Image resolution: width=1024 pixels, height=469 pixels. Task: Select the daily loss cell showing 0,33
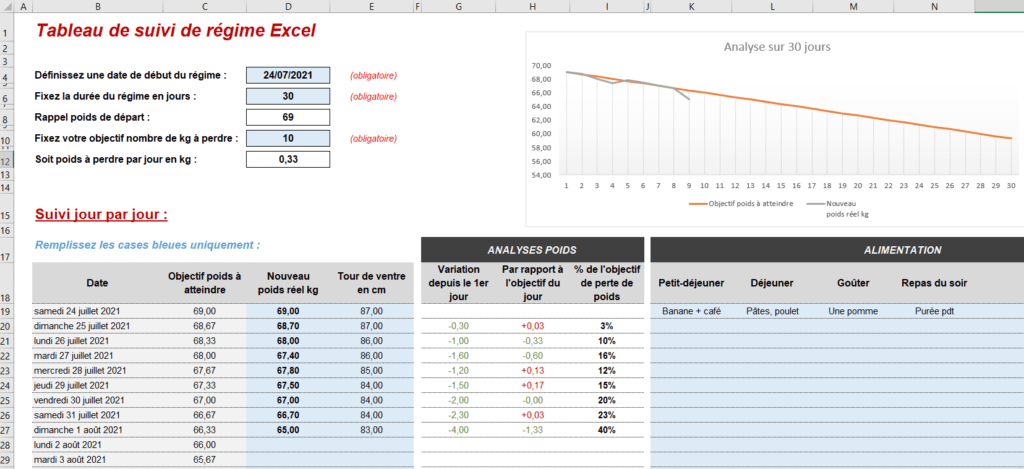288,159
